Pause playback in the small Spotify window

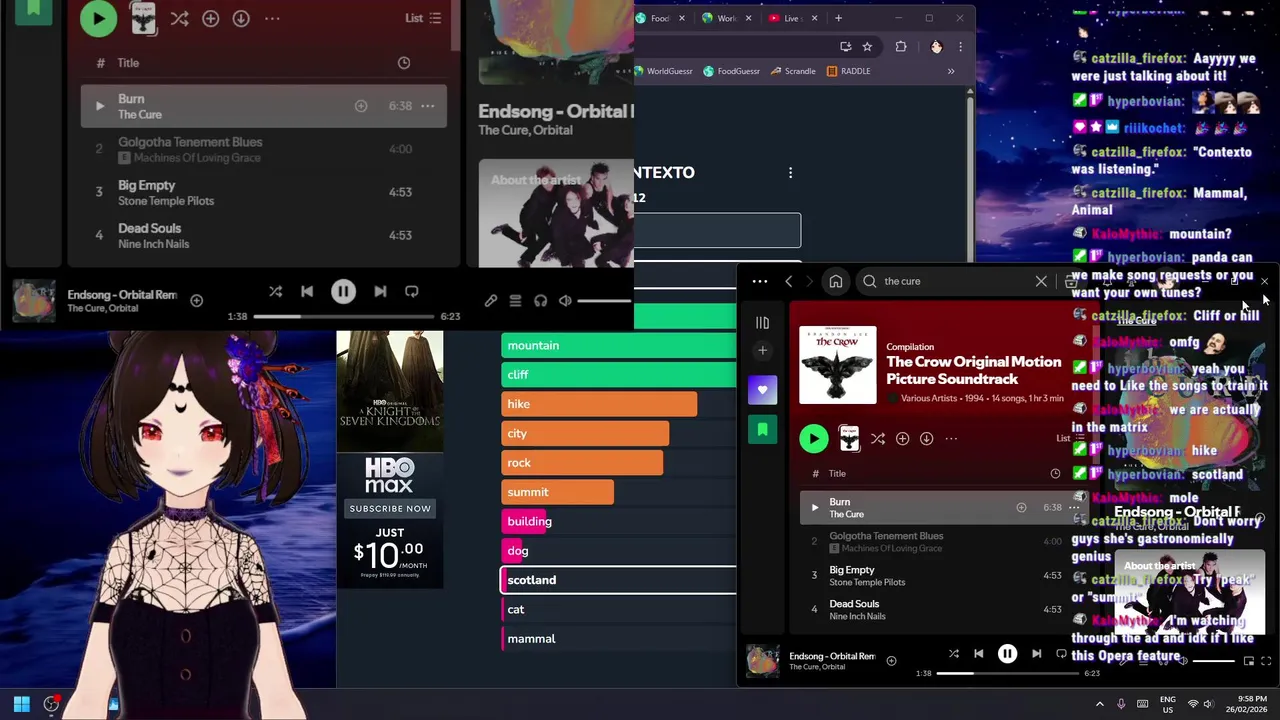click(1007, 654)
